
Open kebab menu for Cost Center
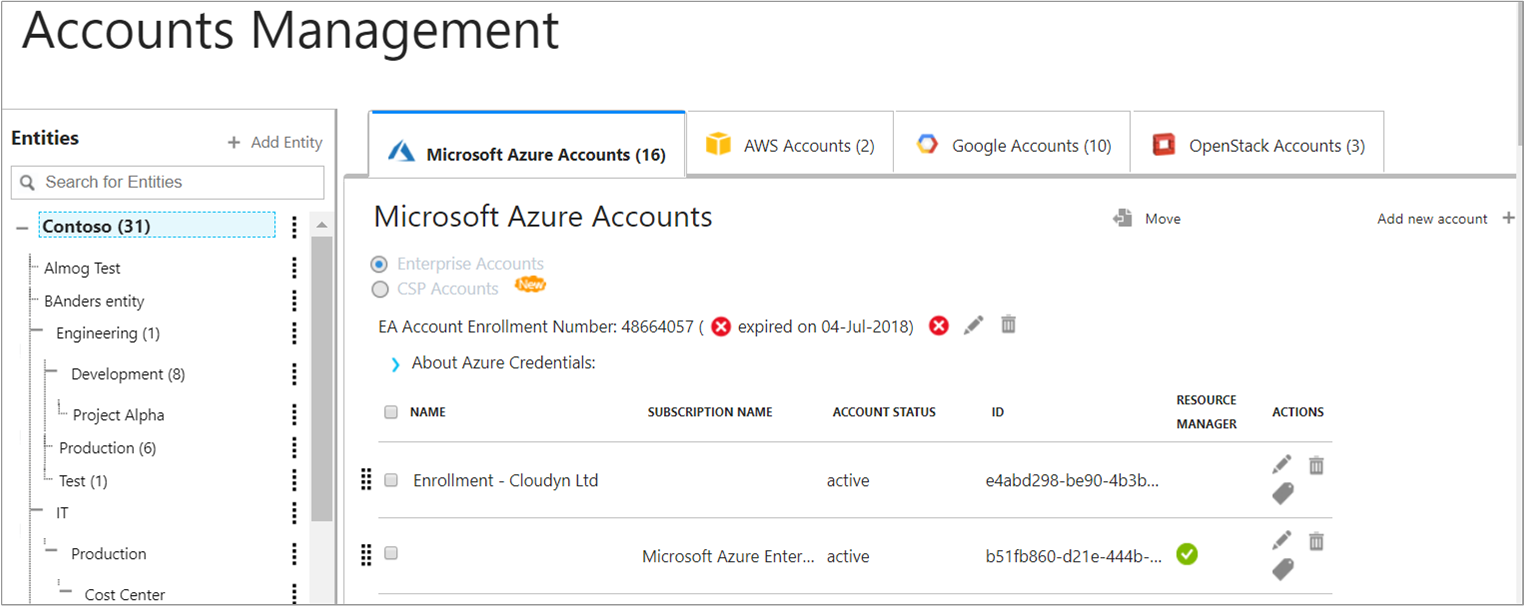(294, 595)
